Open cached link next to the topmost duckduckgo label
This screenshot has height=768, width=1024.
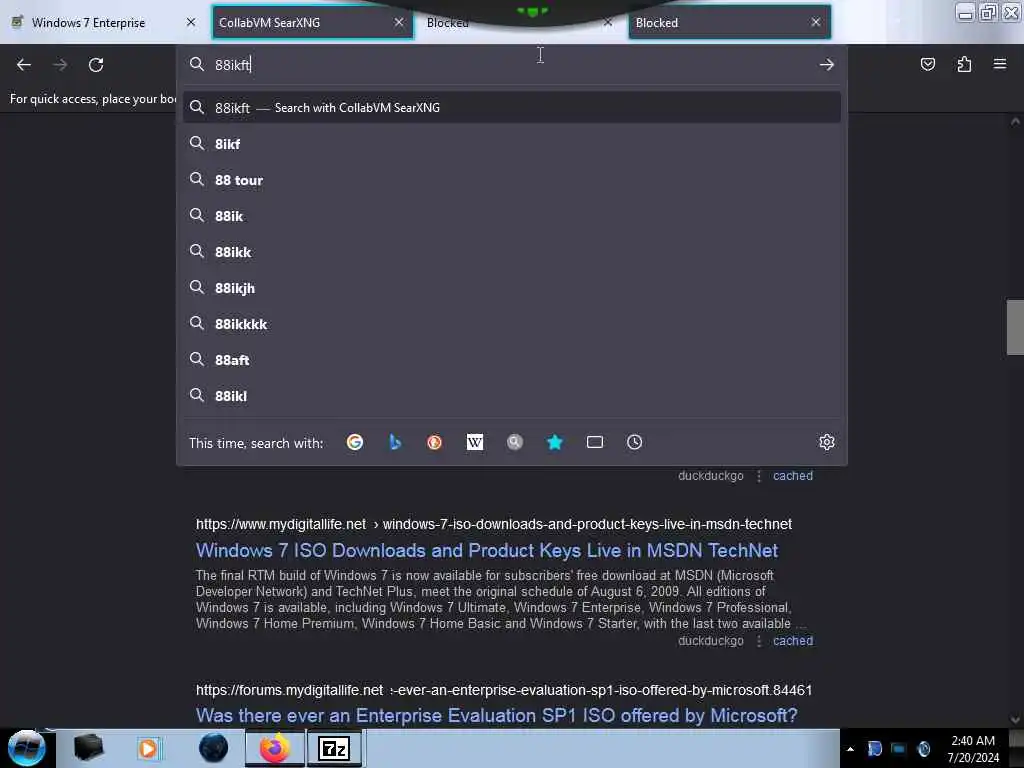[x=793, y=475]
